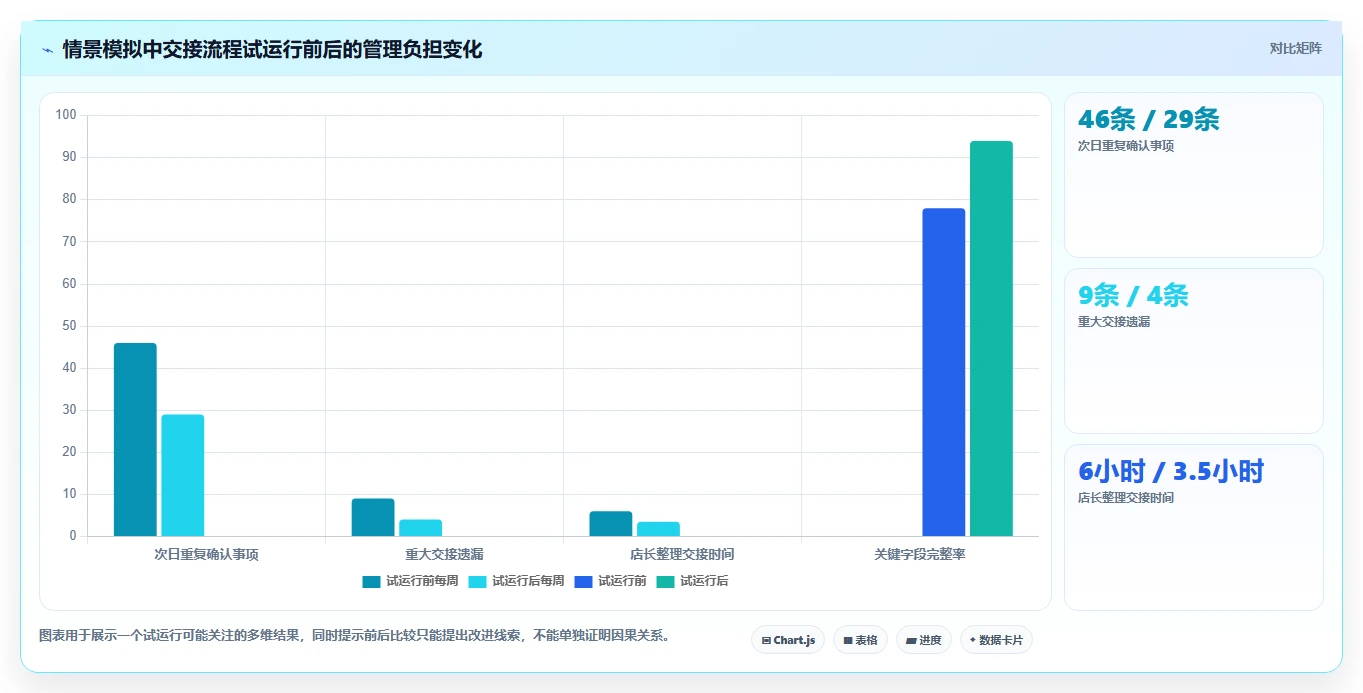Click the 重大交接遗漏 axis label
Viewport: 1363px width, 693px height.
click(x=444, y=554)
